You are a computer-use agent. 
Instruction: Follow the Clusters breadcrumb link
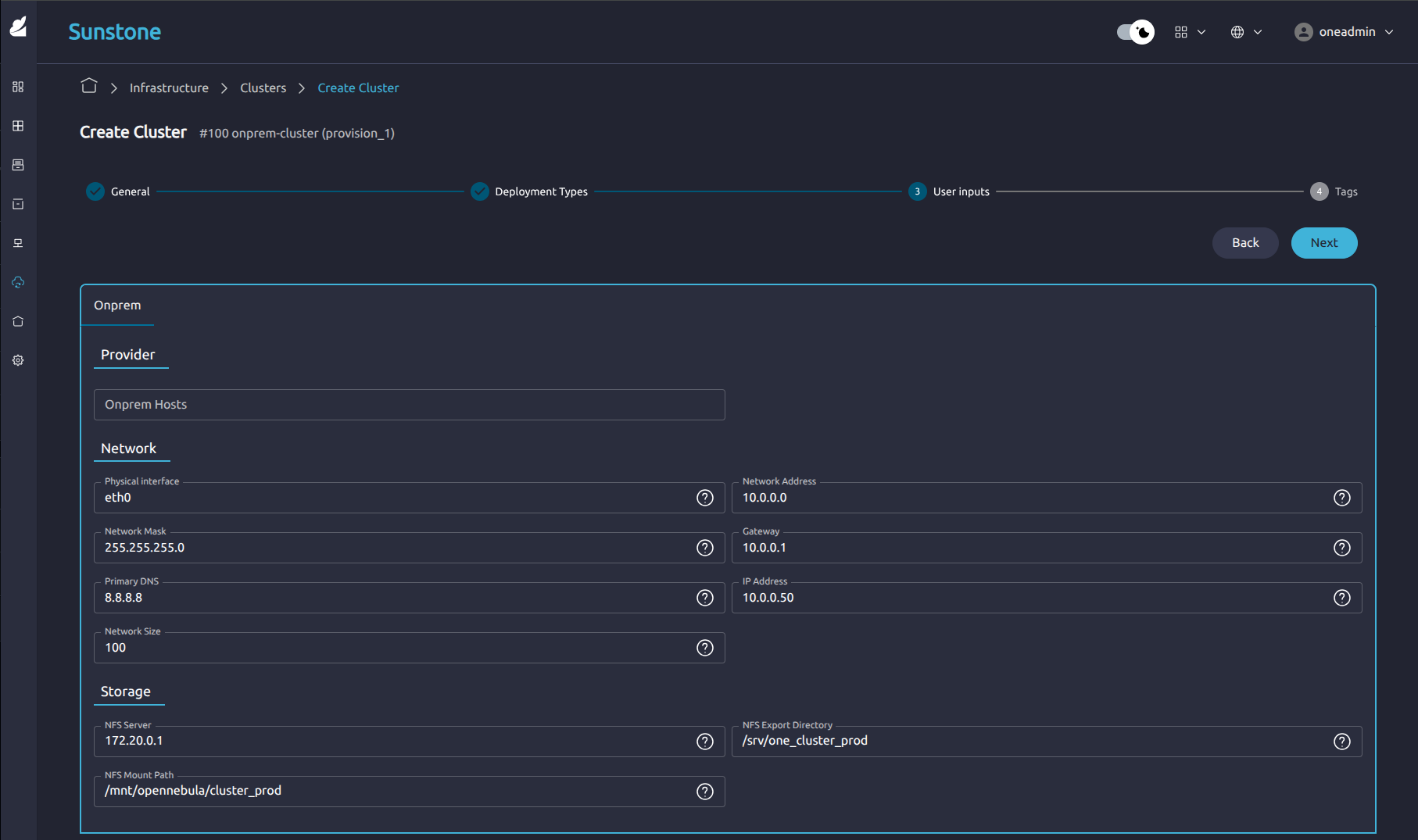[x=263, y=88]
